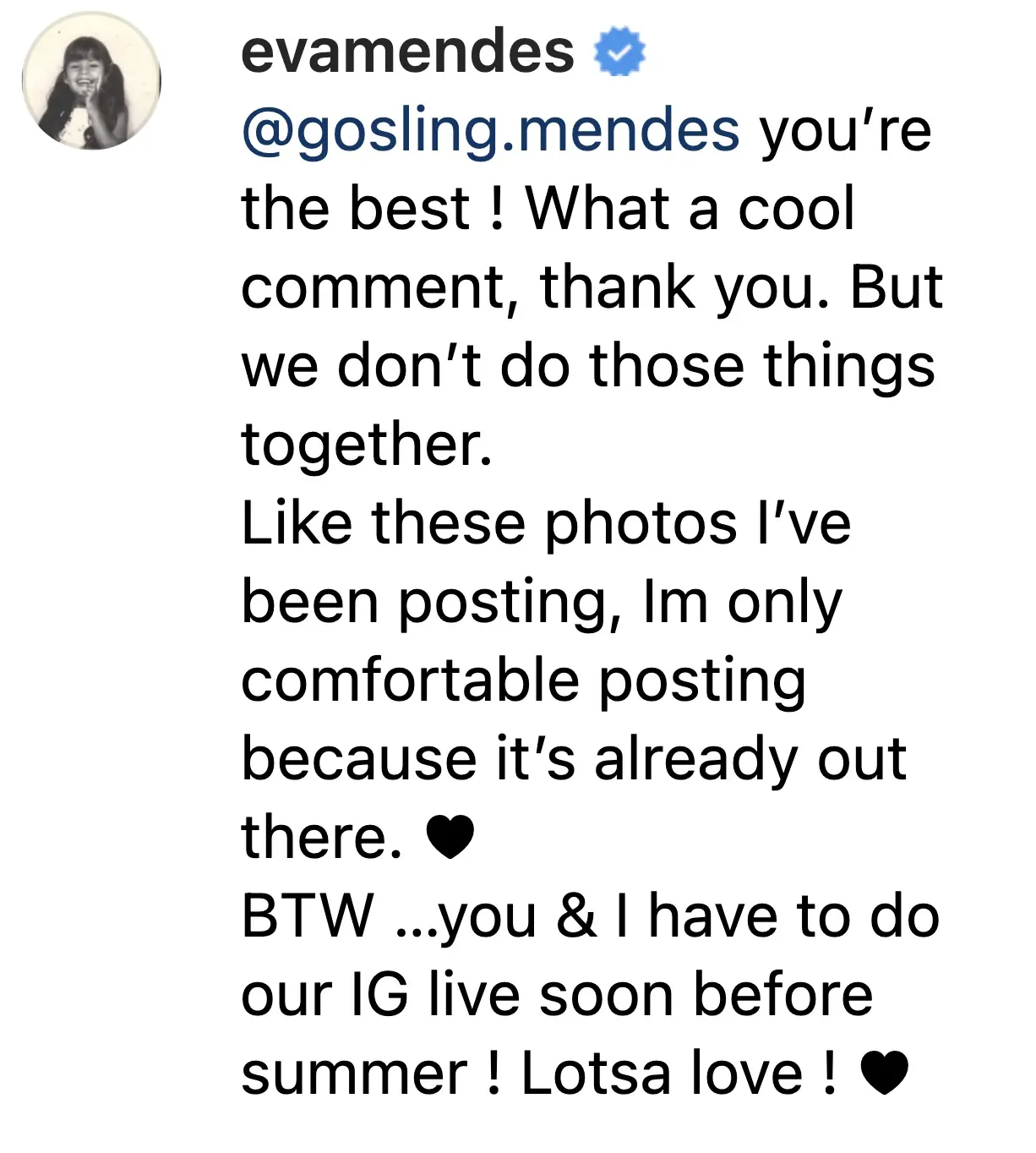Click the evamendes username
Viewport: 1036px width, 1153px height.
[407, 51]
